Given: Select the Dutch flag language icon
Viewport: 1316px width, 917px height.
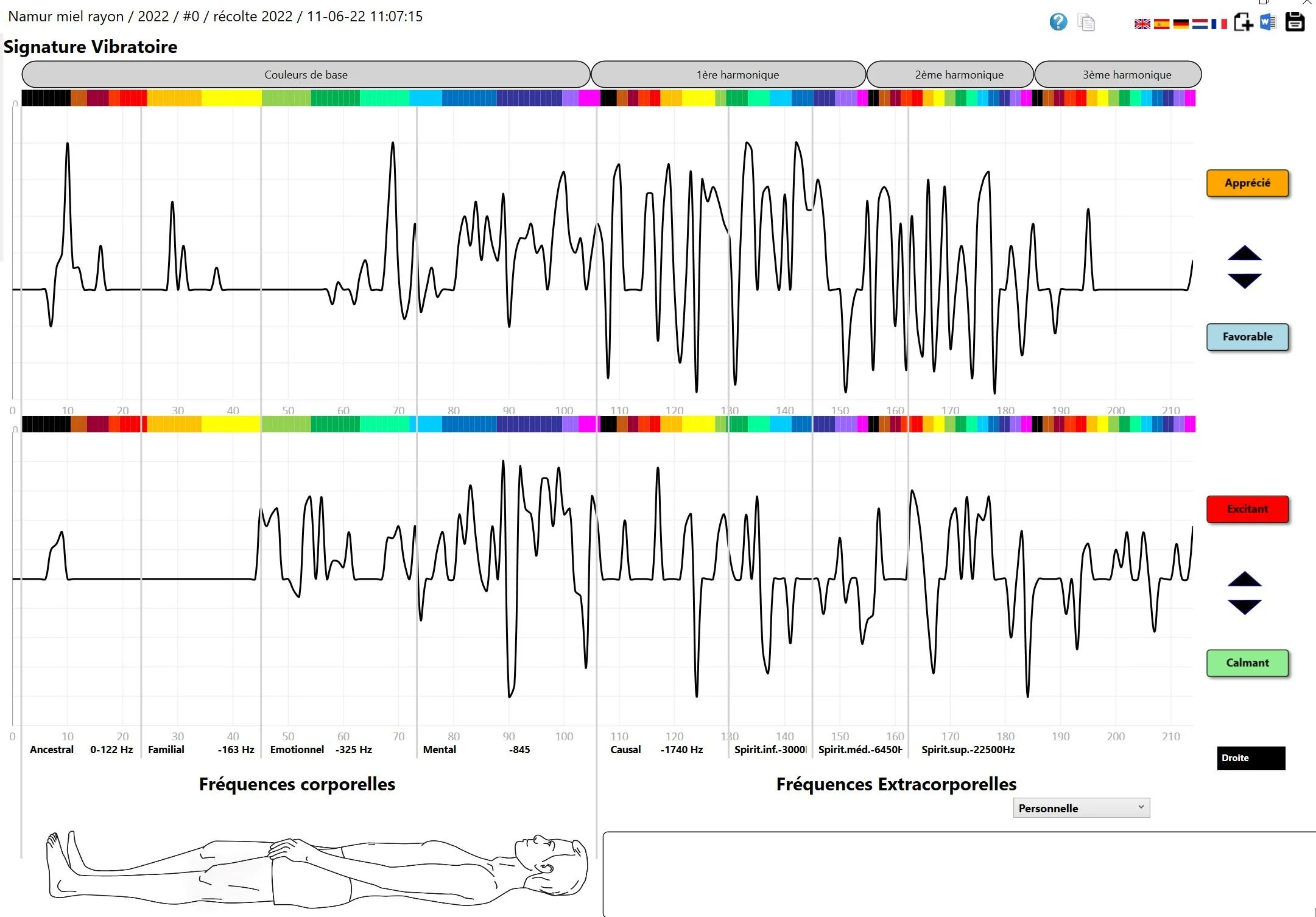Looking at the screenshot, I should coord(1200,24).
